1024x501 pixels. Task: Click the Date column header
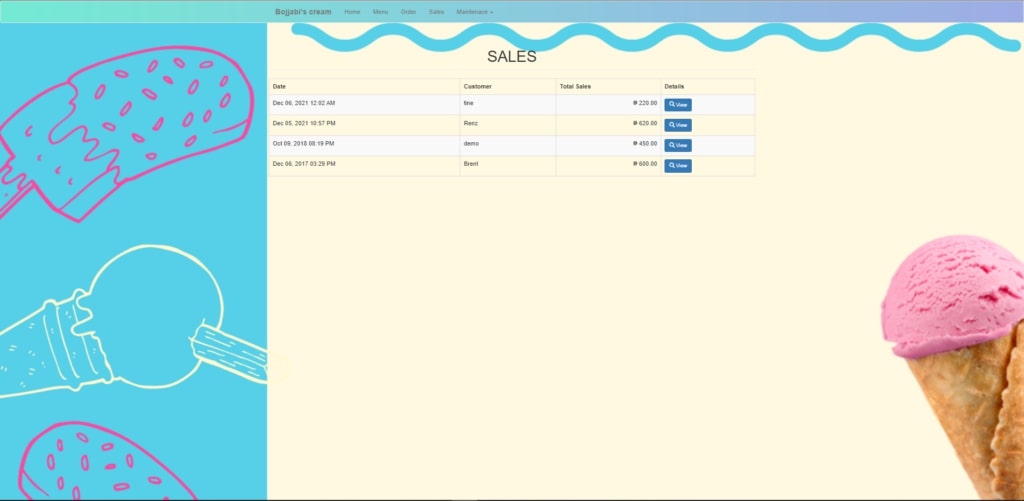click(x=279, y=87)
